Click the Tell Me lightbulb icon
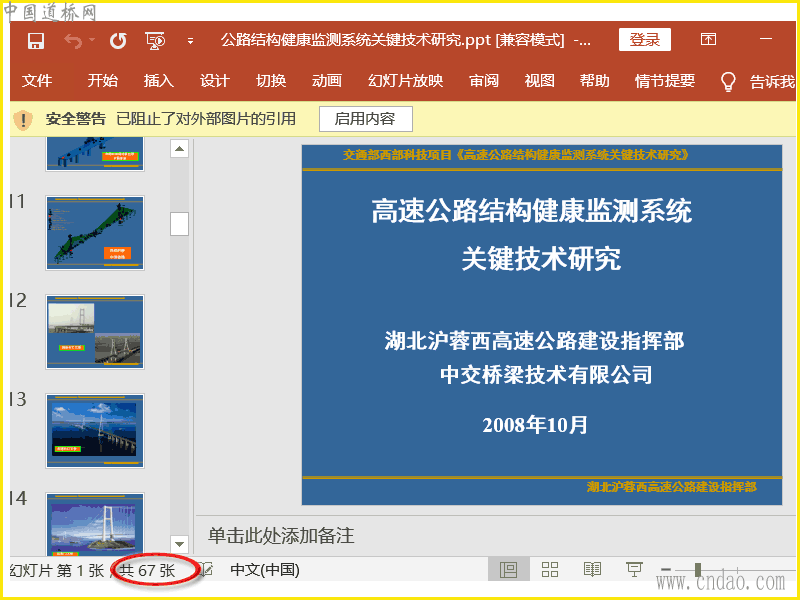 (728, 82)
